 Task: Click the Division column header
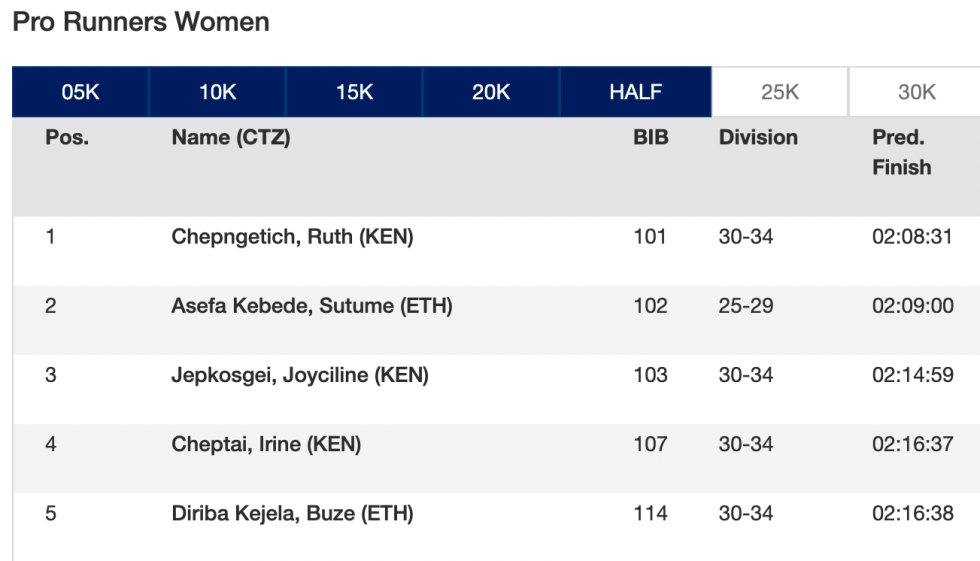click(758, 138)
